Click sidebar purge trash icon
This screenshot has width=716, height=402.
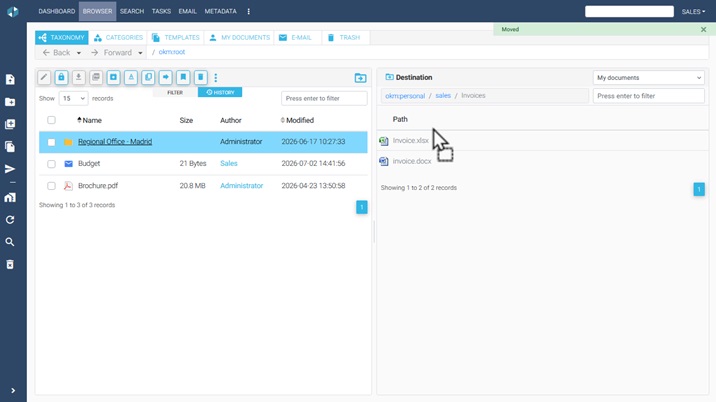[10, 264]
